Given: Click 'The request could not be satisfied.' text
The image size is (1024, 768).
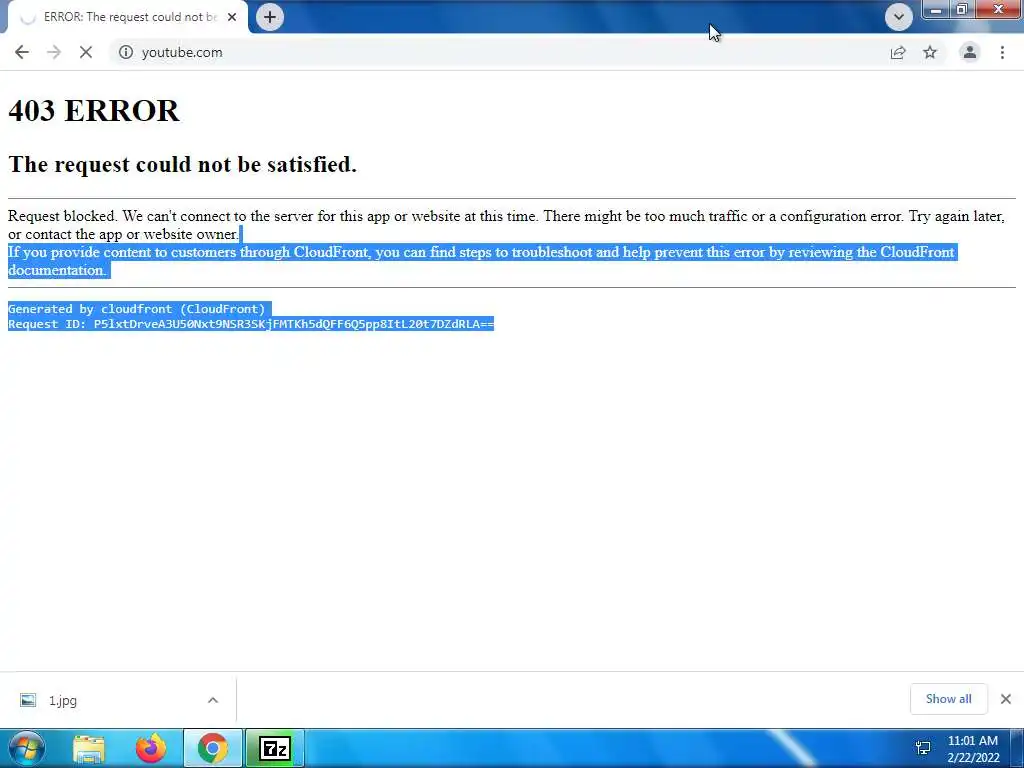Looking at the screenshot, I should (182, 164).
